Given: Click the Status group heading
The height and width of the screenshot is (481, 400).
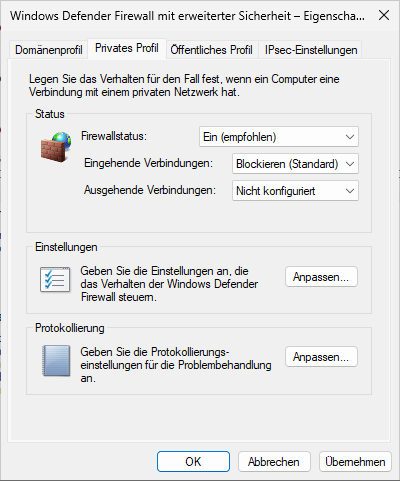Looking at the screenshot, I should coord(50,114).
